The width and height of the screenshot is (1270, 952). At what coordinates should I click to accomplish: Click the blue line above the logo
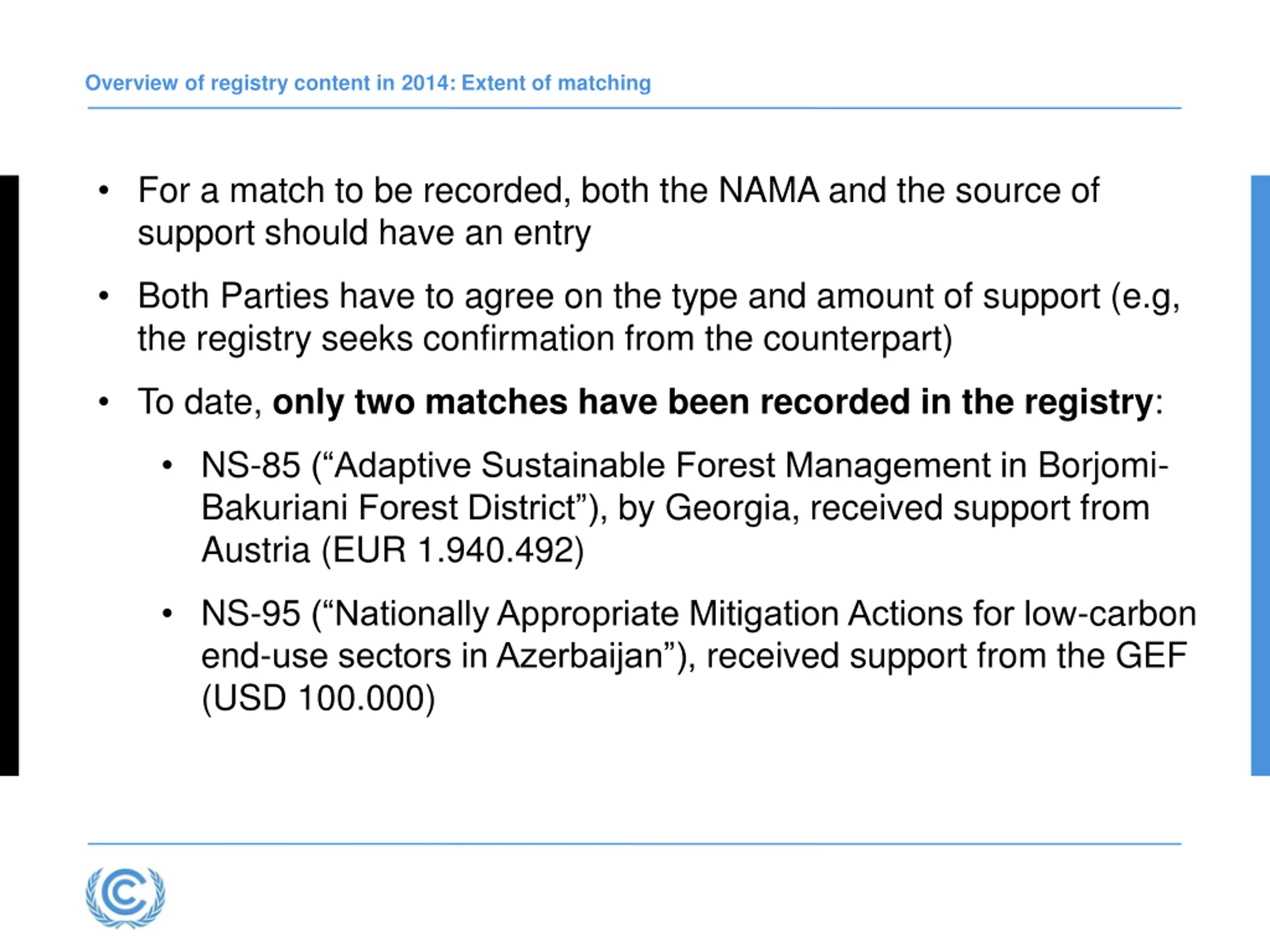click(x=635, y=843)
